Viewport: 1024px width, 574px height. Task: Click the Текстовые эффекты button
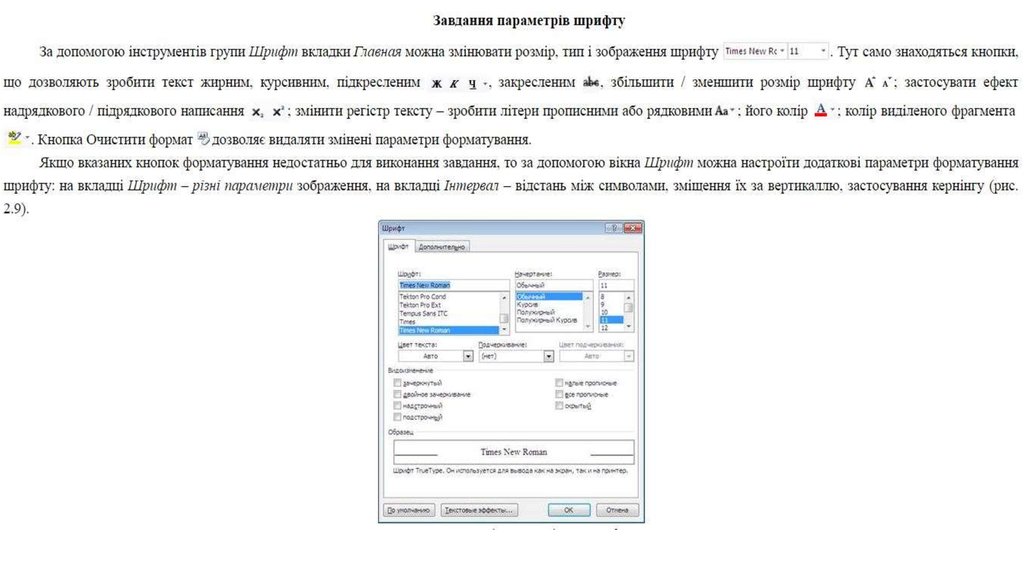pyautogui.click(x=479, y=509)
